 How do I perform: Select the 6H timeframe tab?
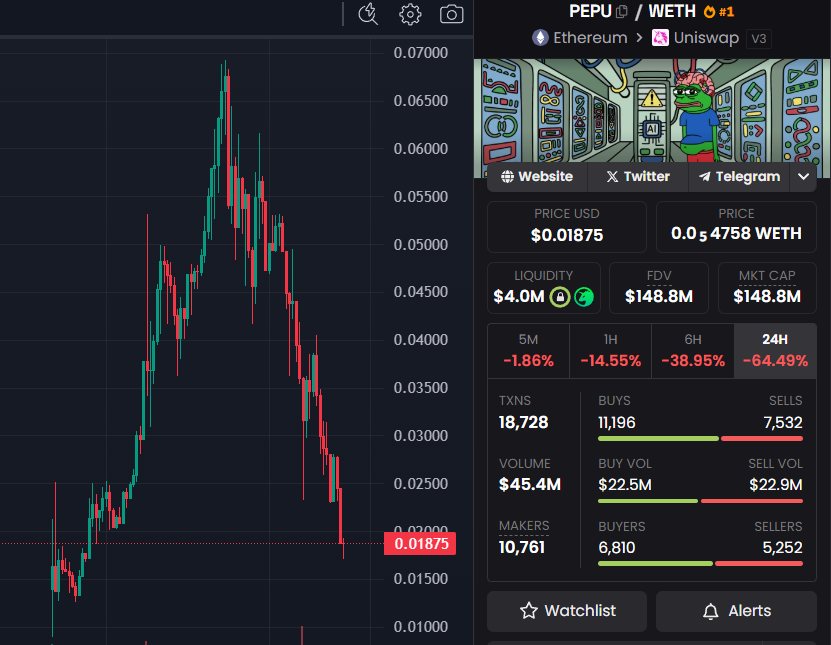(x=693, y=351)
